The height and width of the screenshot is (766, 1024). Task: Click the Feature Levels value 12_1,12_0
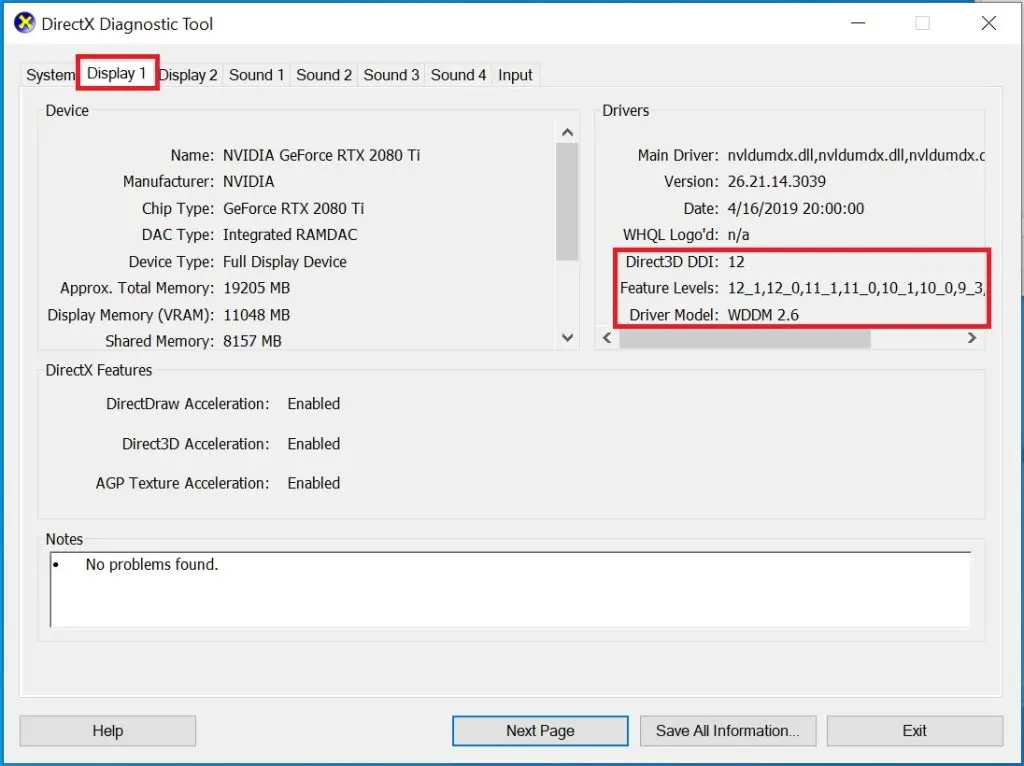(x=856, y=288)
